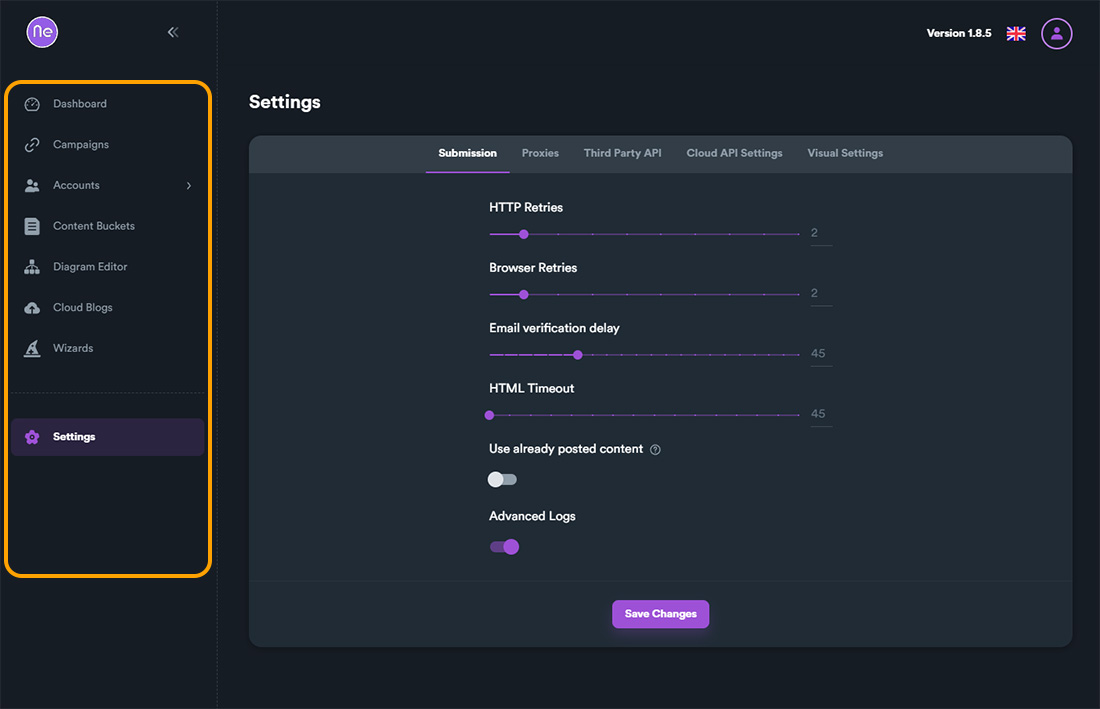Click the Dashboard gauge icon
The image size is (1100, 709).
(x=32, y=104)
